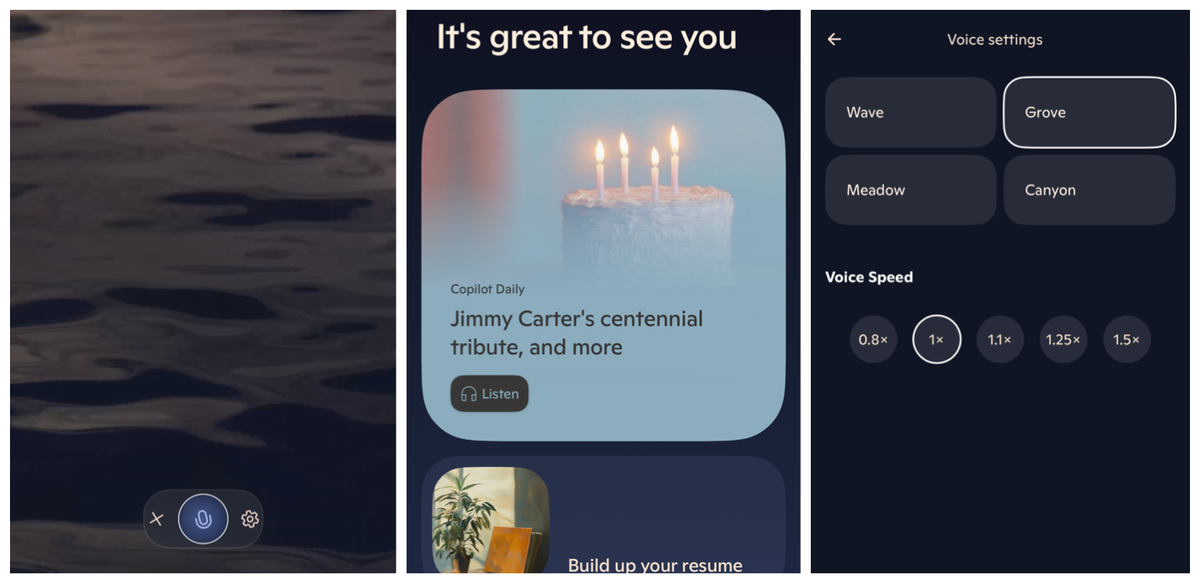Click the Copilot Daily label
Viewport: 1200px width, 583px height.
pyautogui.click(x=487, y=289)
